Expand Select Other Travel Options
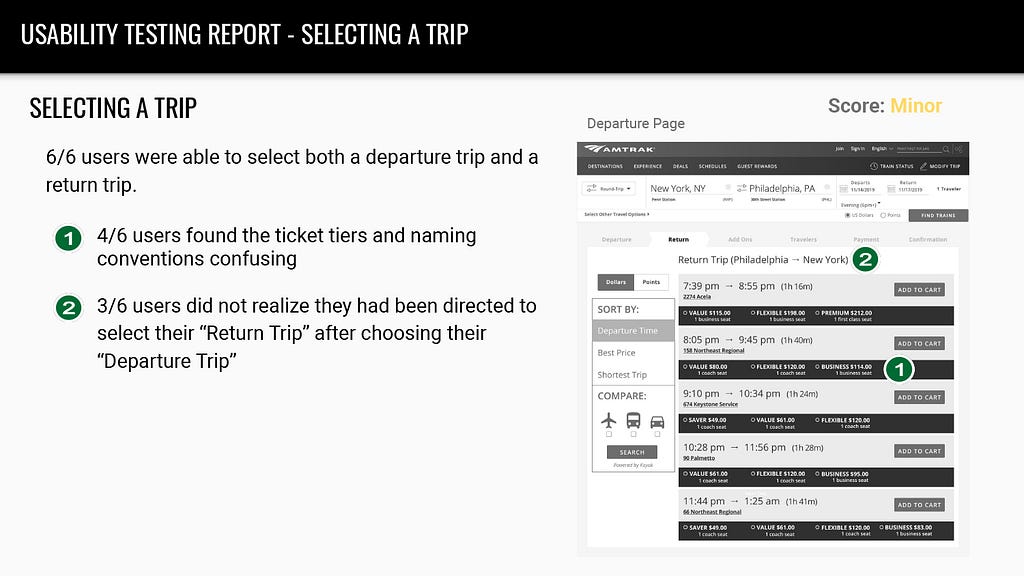This screenshot has height=576, width=1024. pyautogui.click(x=616, y=214)
